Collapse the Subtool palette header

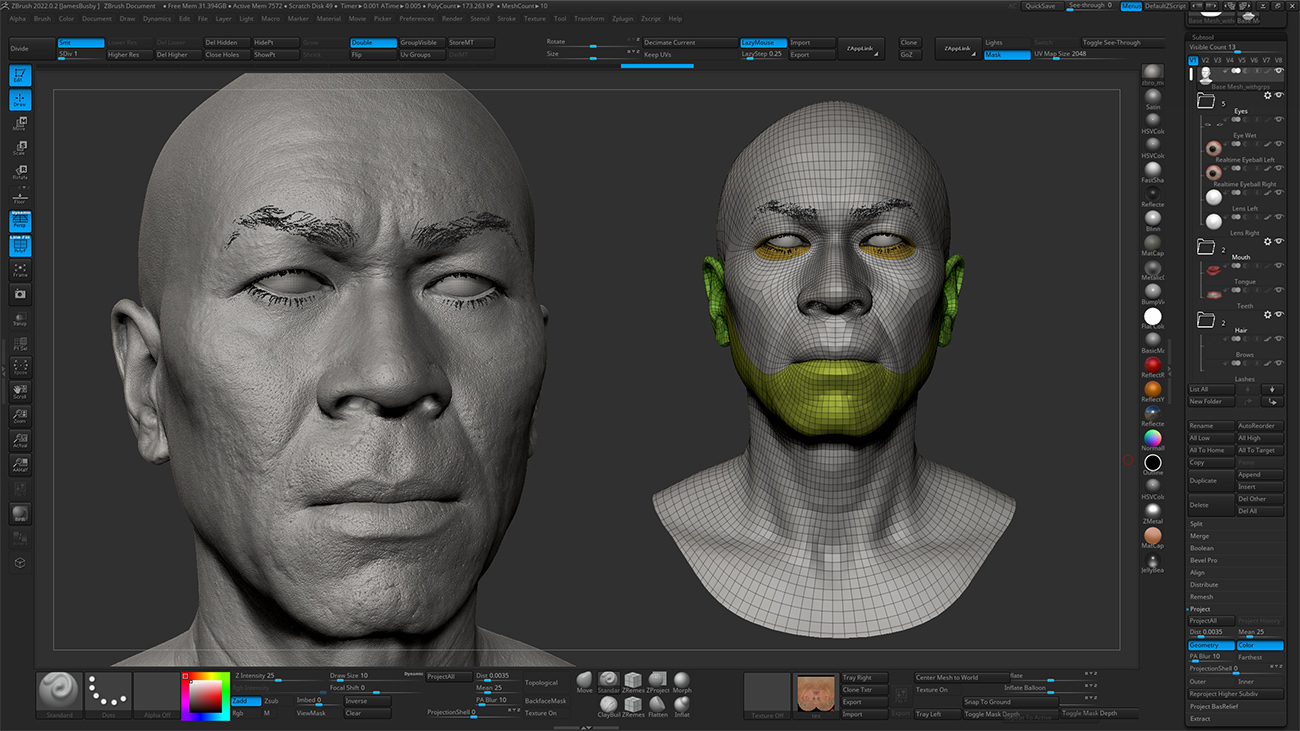(x=1203, y=37)
